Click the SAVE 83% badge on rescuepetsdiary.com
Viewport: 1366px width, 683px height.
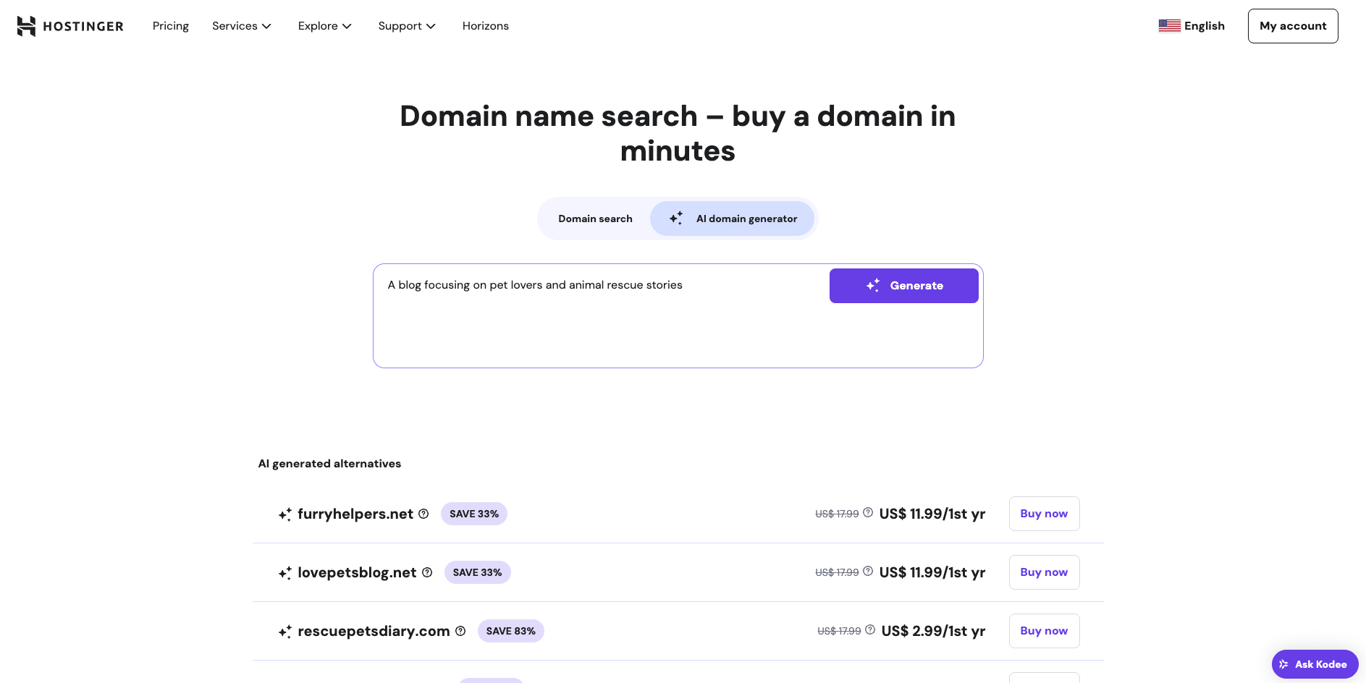tap(510, 631)
